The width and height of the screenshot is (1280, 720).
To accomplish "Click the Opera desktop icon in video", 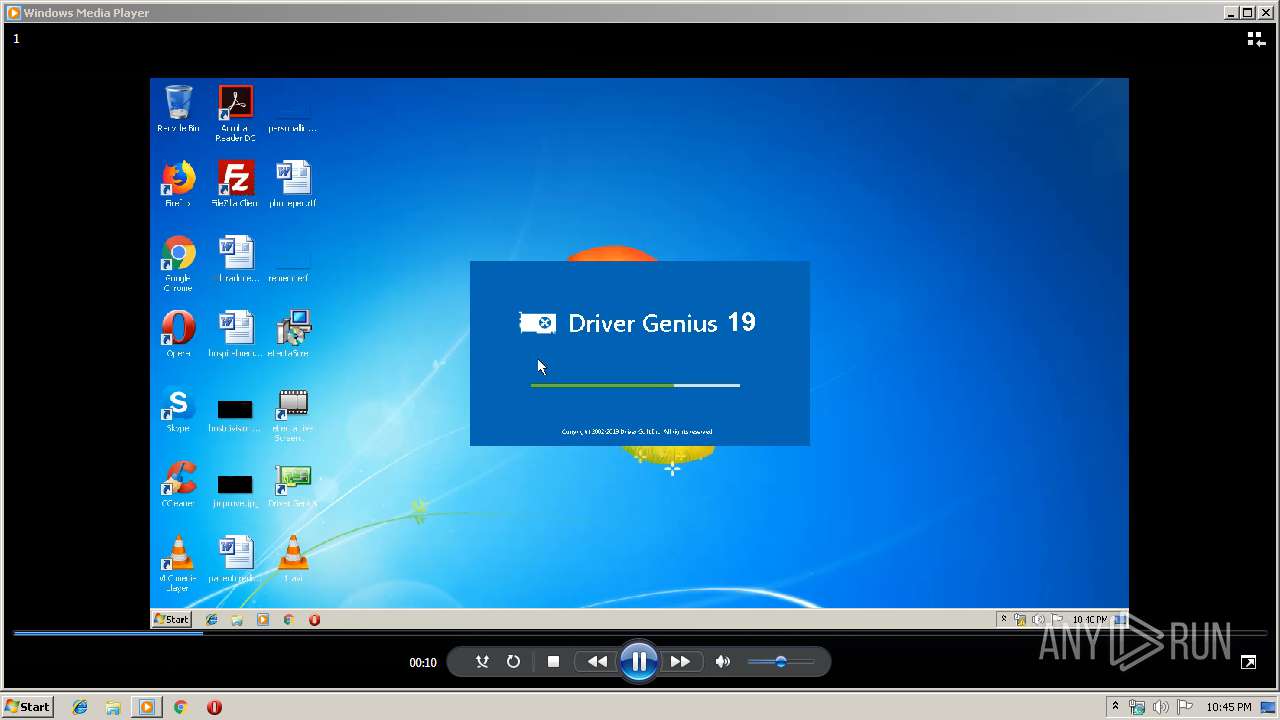I will point(178,334).
